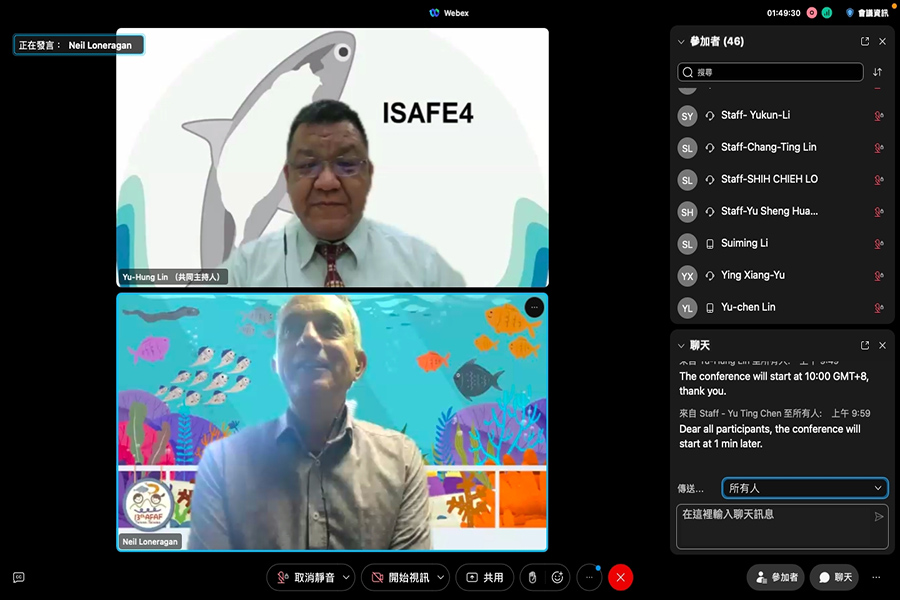This screenshot has width=900, height=600.
Task: Open more options on Neil Loneragan's video
Action: pyautogui.click(x=534, y=308)
